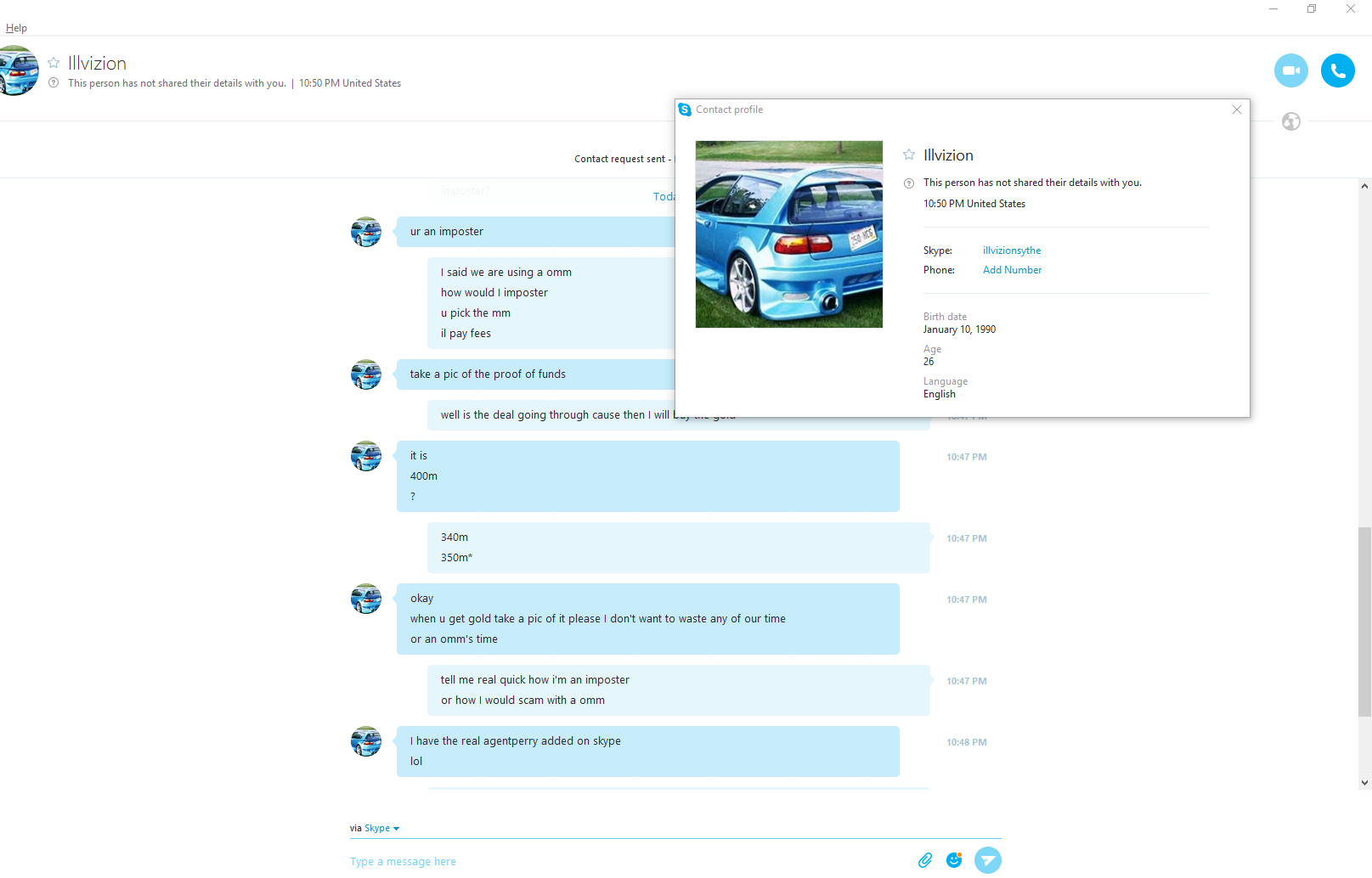This screenshot has width=1372, height=878.
Task: Toggle the star in the Contact profile window
Action: [909, 155]
